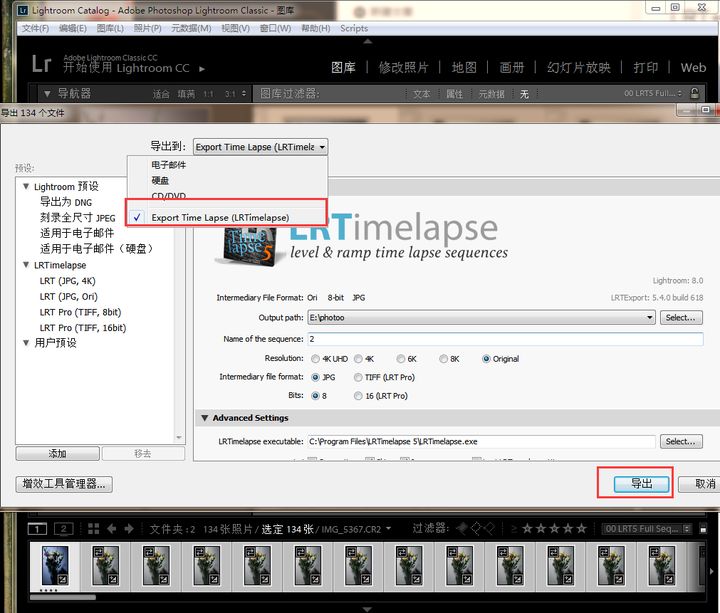Click the Lr logo in the identity plate
Screen dimensions: 720x613
tap(41, 64)
